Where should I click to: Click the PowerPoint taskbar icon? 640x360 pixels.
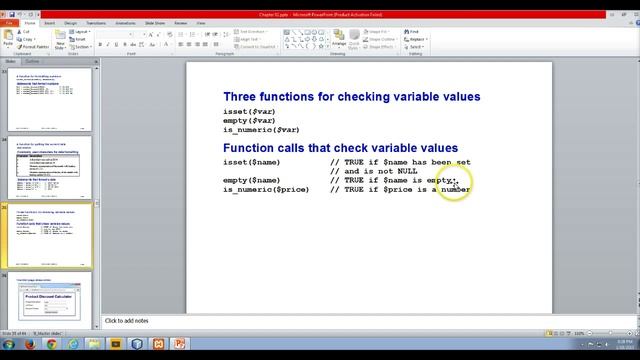coord(180,344)
